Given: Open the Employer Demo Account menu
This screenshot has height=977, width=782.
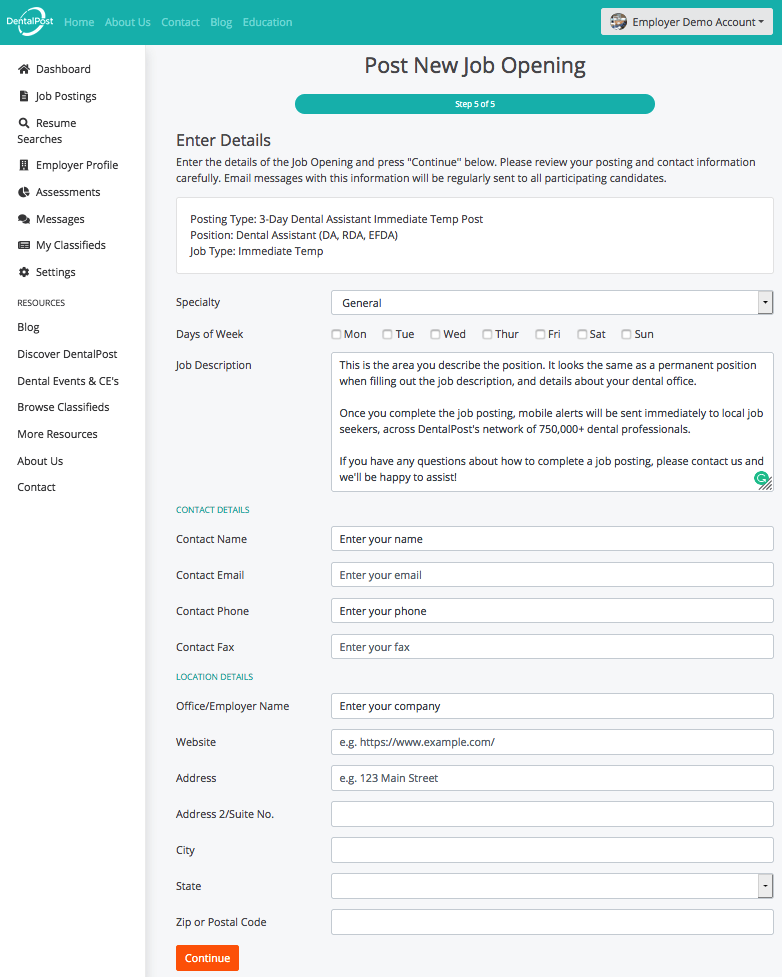Looking at the screenshot, I should [686, 21].
